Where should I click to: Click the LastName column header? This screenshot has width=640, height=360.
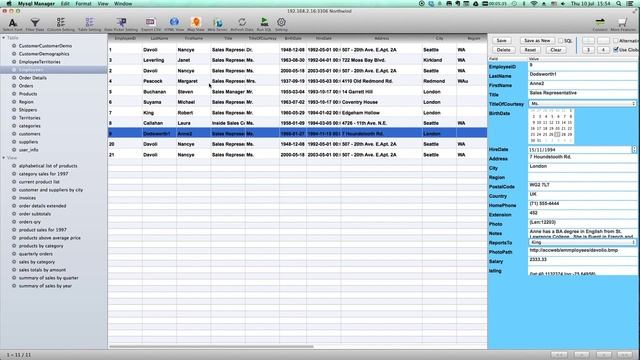(x=159, y=38)
